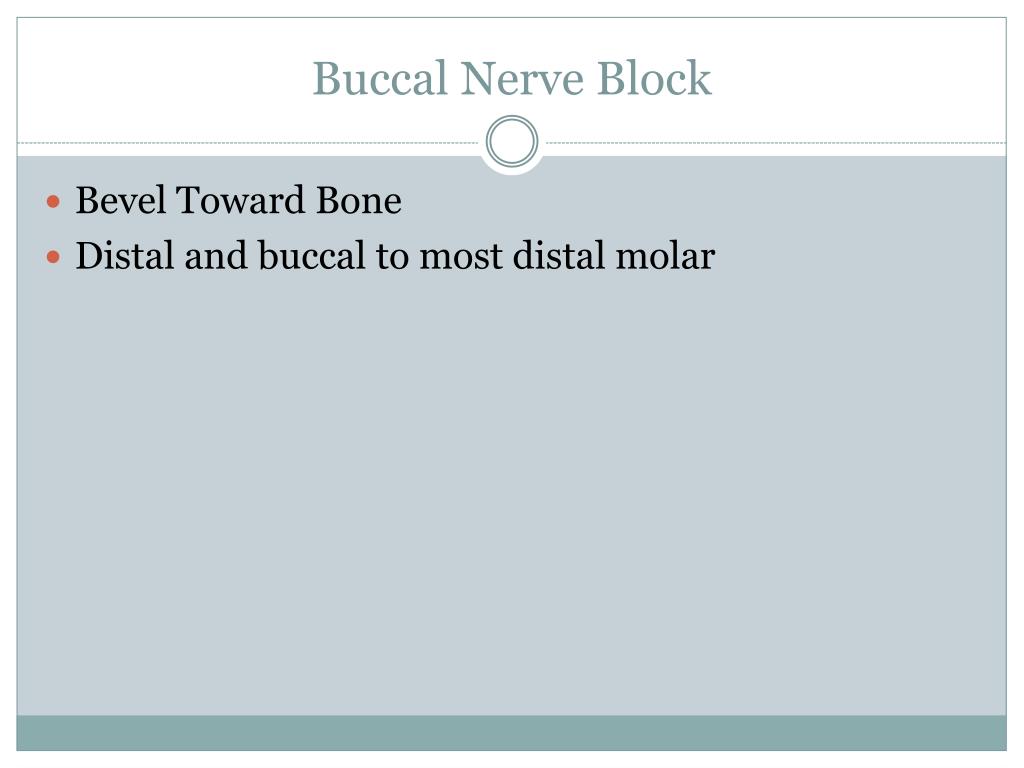Click the word Distal starting the second bullet
This screenshot has height=768, width=1024.
pos(125,255)
